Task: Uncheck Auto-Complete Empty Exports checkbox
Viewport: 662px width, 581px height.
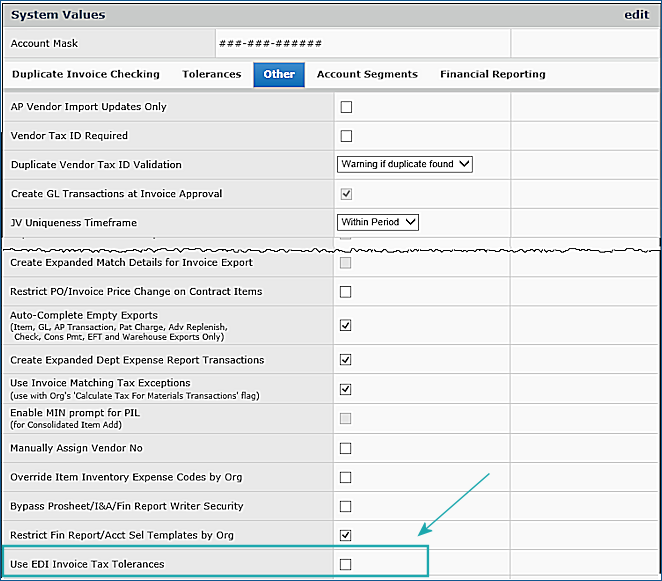Action: click(x=346, y=325)
